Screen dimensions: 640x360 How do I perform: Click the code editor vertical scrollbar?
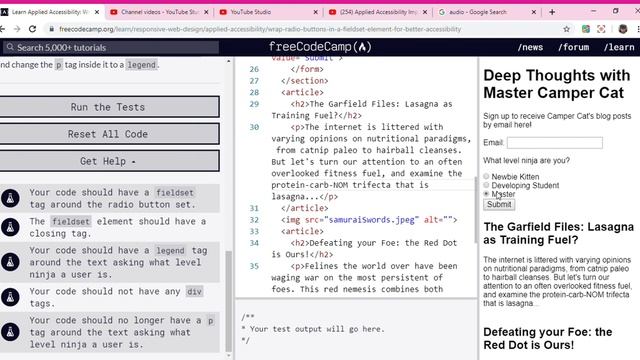pyautogui.click(x=476, y=210)
